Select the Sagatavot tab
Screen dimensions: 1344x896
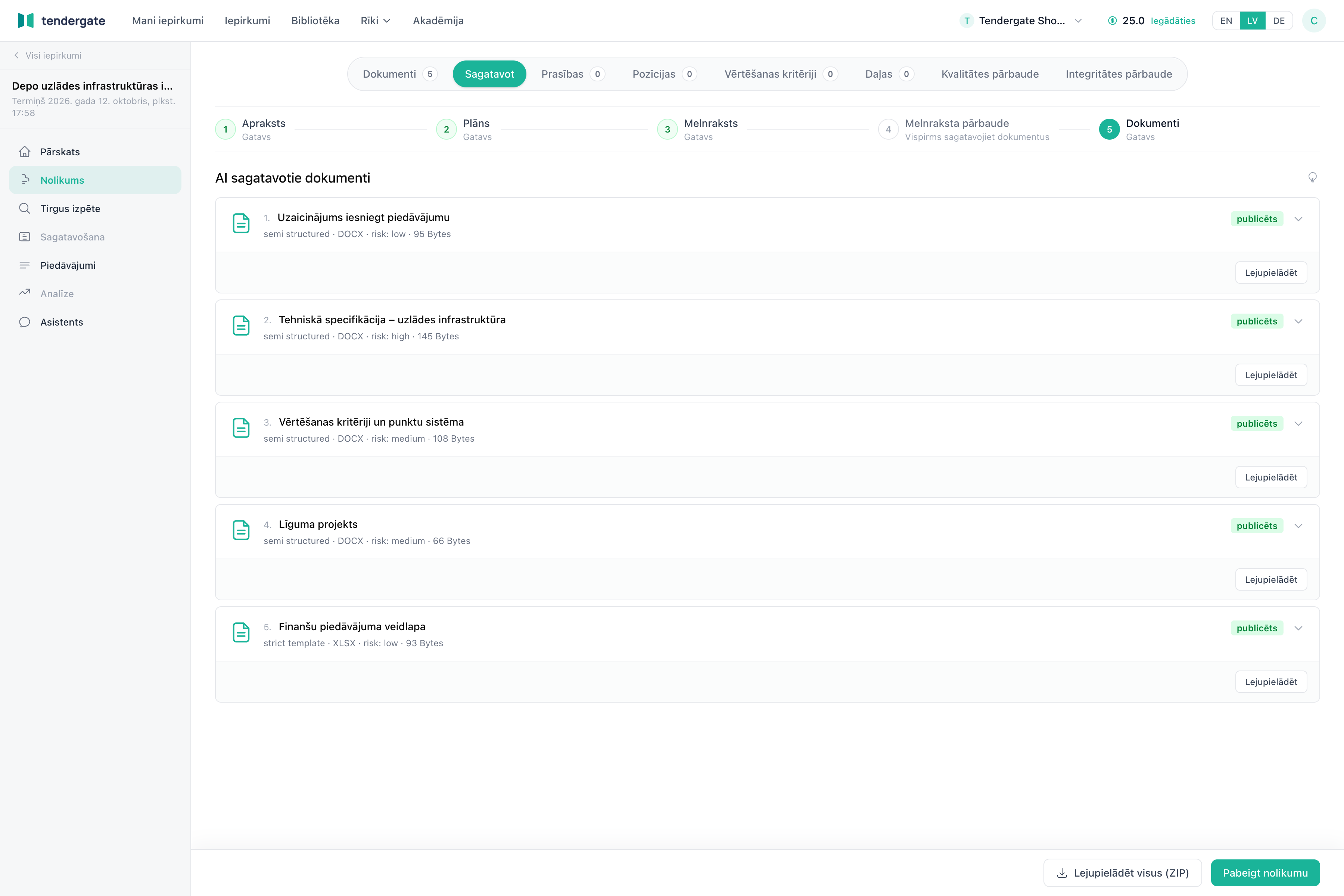tap(489, 74)
